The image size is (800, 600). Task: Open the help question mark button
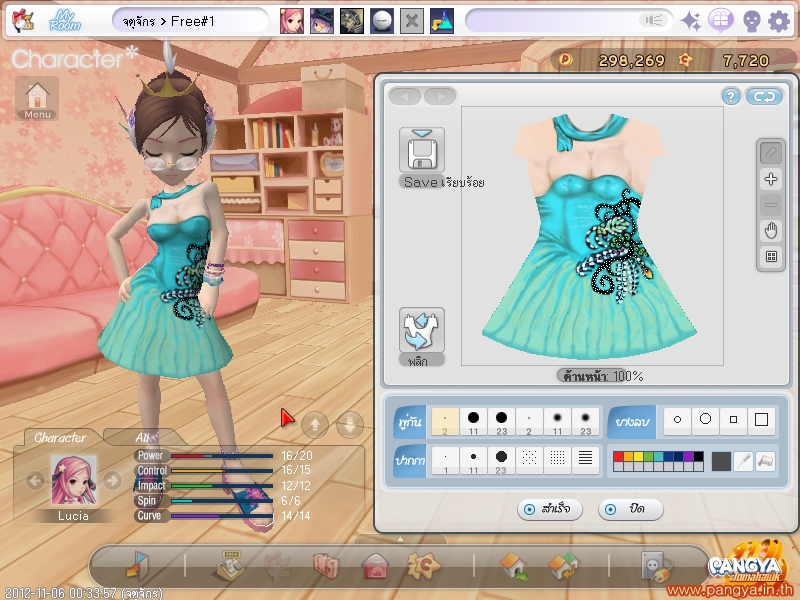coord(731,96)
